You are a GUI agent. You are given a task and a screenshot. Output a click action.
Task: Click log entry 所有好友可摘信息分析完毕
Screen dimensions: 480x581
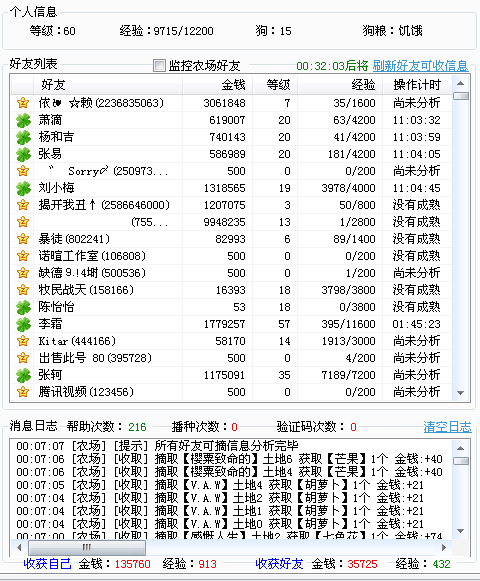226,446
